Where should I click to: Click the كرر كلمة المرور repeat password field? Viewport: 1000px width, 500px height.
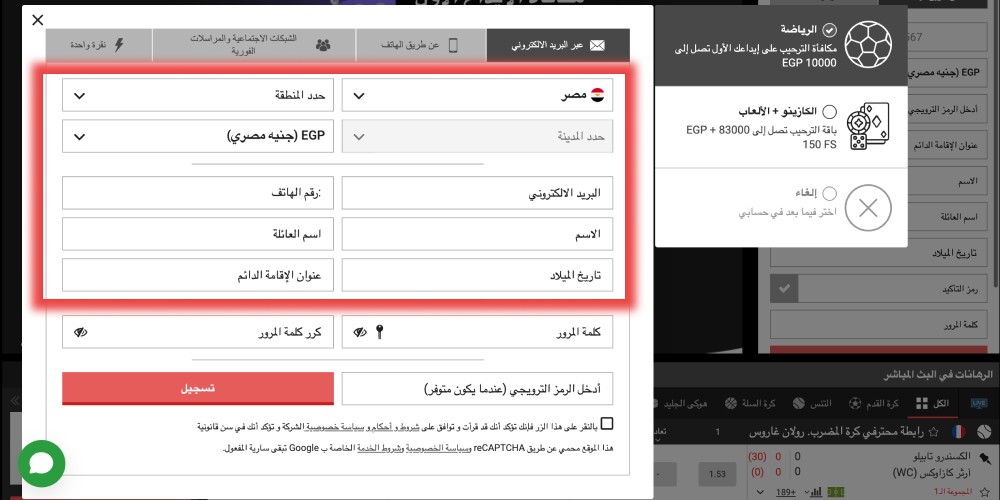[198, 332]
